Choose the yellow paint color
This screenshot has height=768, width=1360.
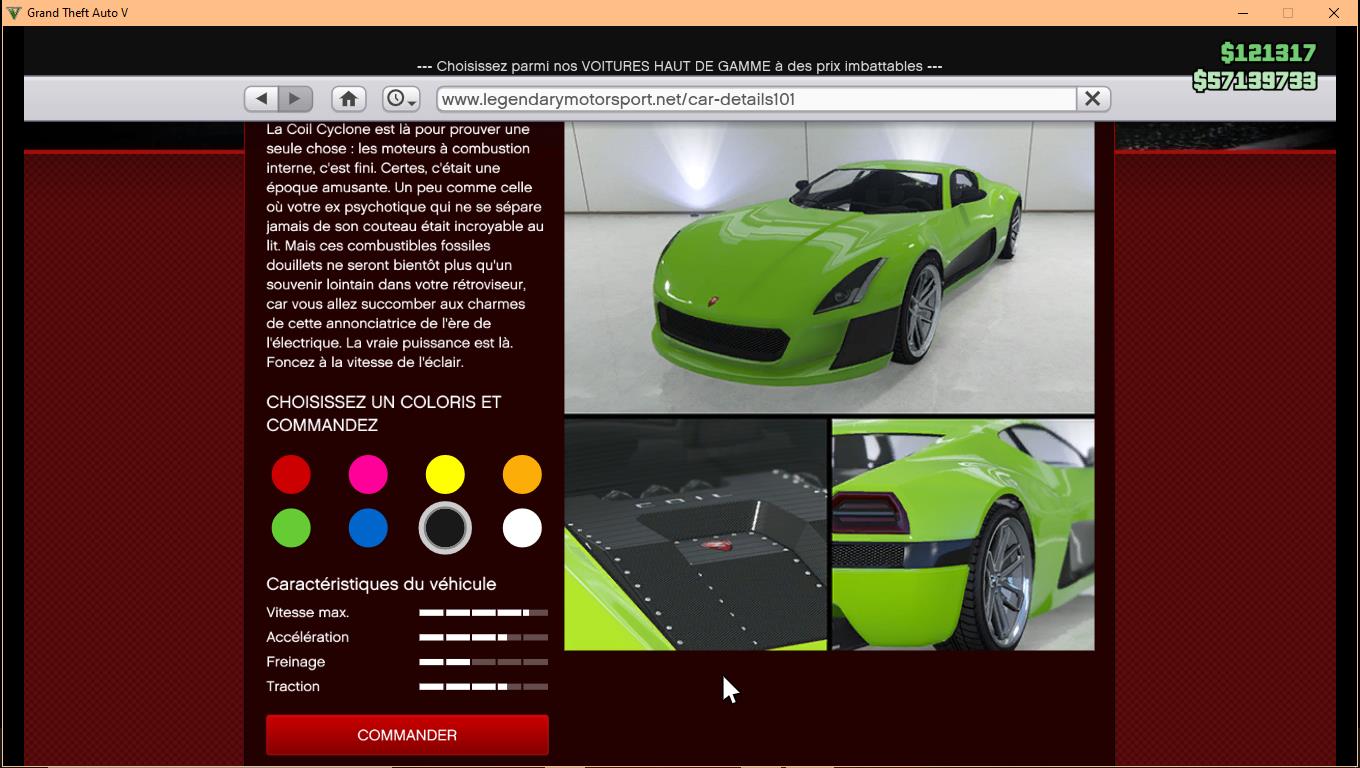pyautogui.click(x=445, y=474)
